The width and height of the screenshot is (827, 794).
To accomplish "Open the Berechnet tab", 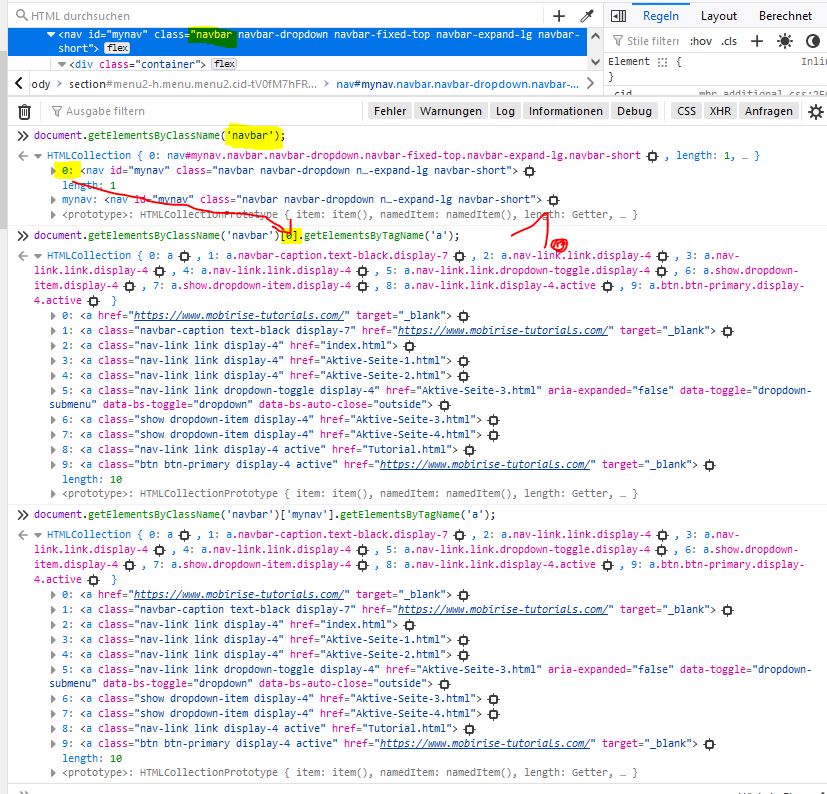I will click(x=784, y=16).
